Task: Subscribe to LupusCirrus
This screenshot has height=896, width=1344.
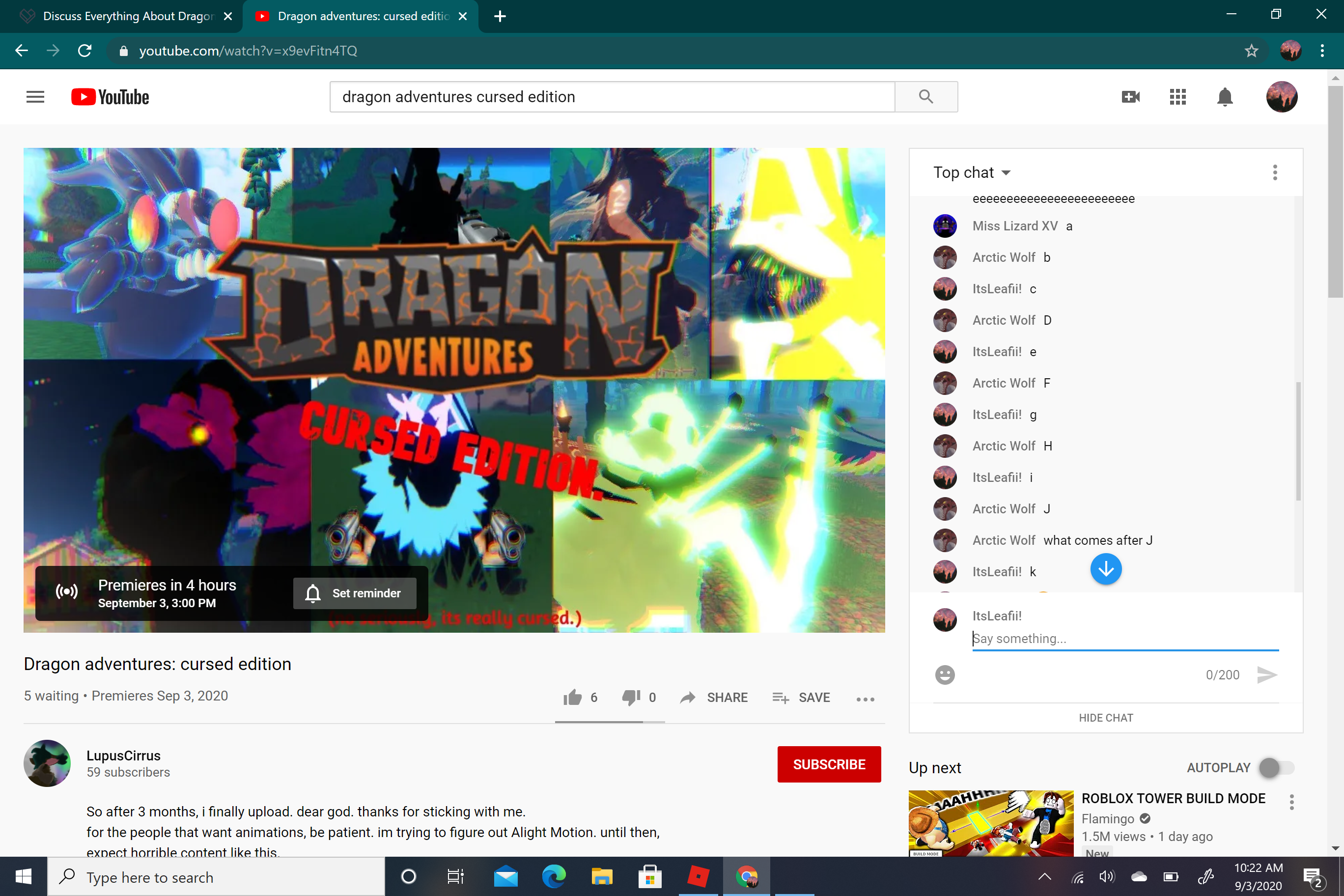Action: click(829, 764)
